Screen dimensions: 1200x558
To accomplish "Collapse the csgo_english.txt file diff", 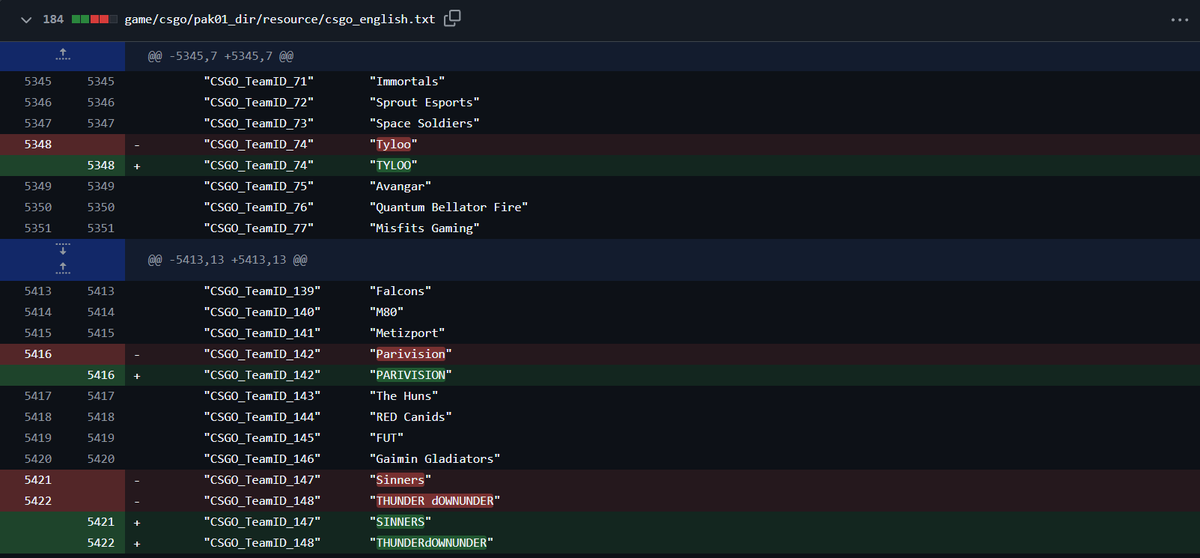I will click(x=26, y=20).
